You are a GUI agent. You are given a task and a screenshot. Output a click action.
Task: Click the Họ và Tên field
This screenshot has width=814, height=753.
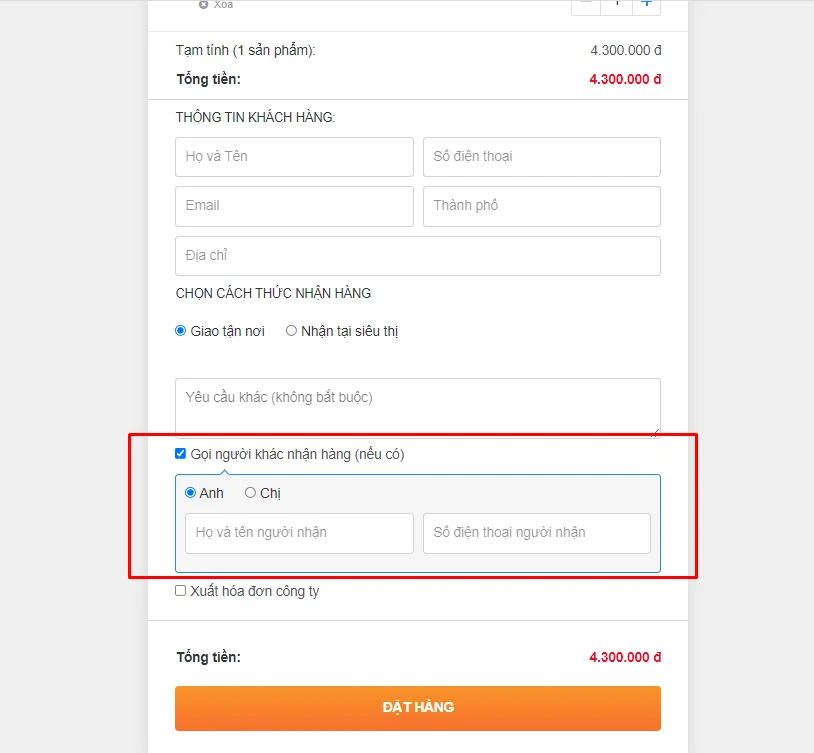pyautogui.click(x=294, y=157)
